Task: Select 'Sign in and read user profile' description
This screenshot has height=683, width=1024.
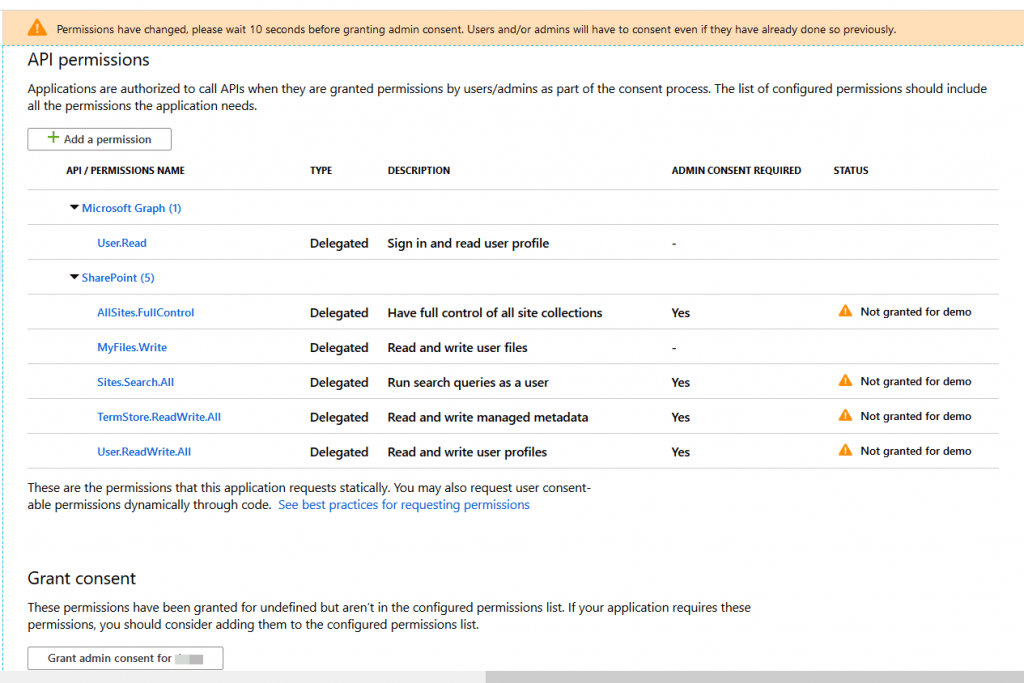Action: coord(468,243)
